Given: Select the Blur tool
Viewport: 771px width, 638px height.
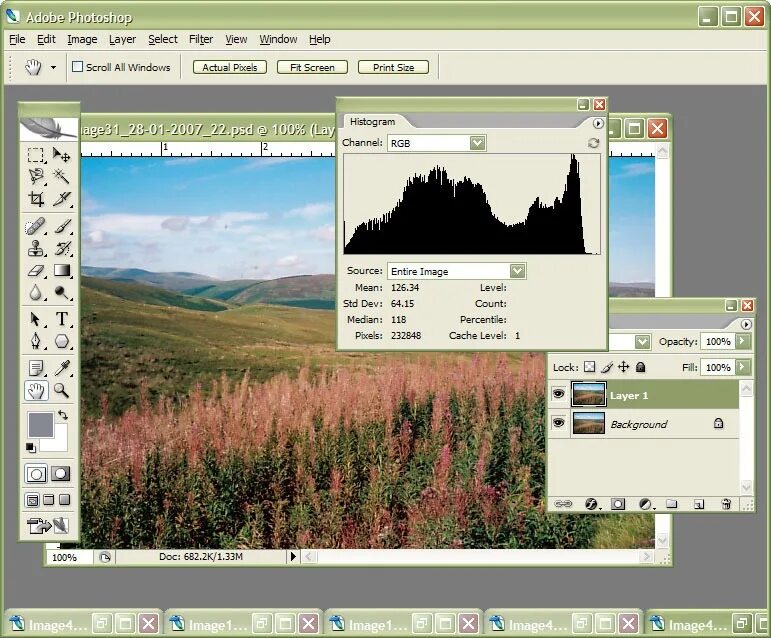Looking at the screenshot, I should pos(36,292).
